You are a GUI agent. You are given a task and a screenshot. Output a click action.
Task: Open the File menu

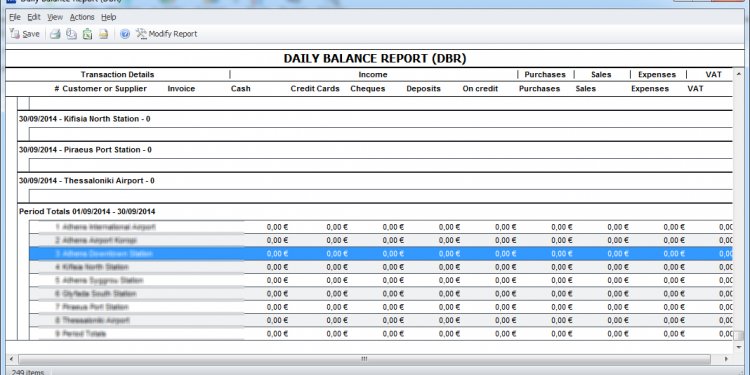tap(15, 17)
